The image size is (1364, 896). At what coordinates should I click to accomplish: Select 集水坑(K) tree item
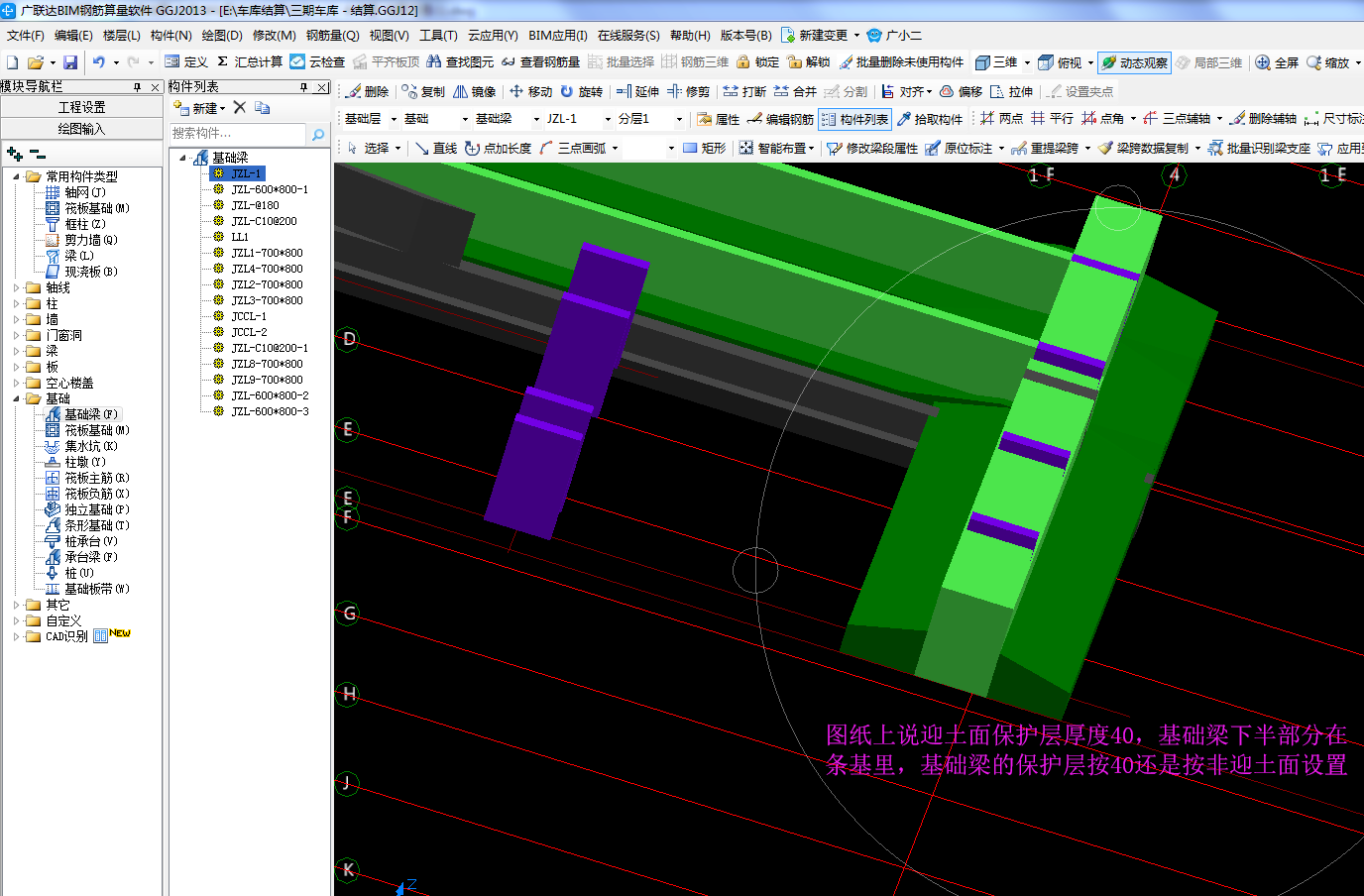coord(91,446)
